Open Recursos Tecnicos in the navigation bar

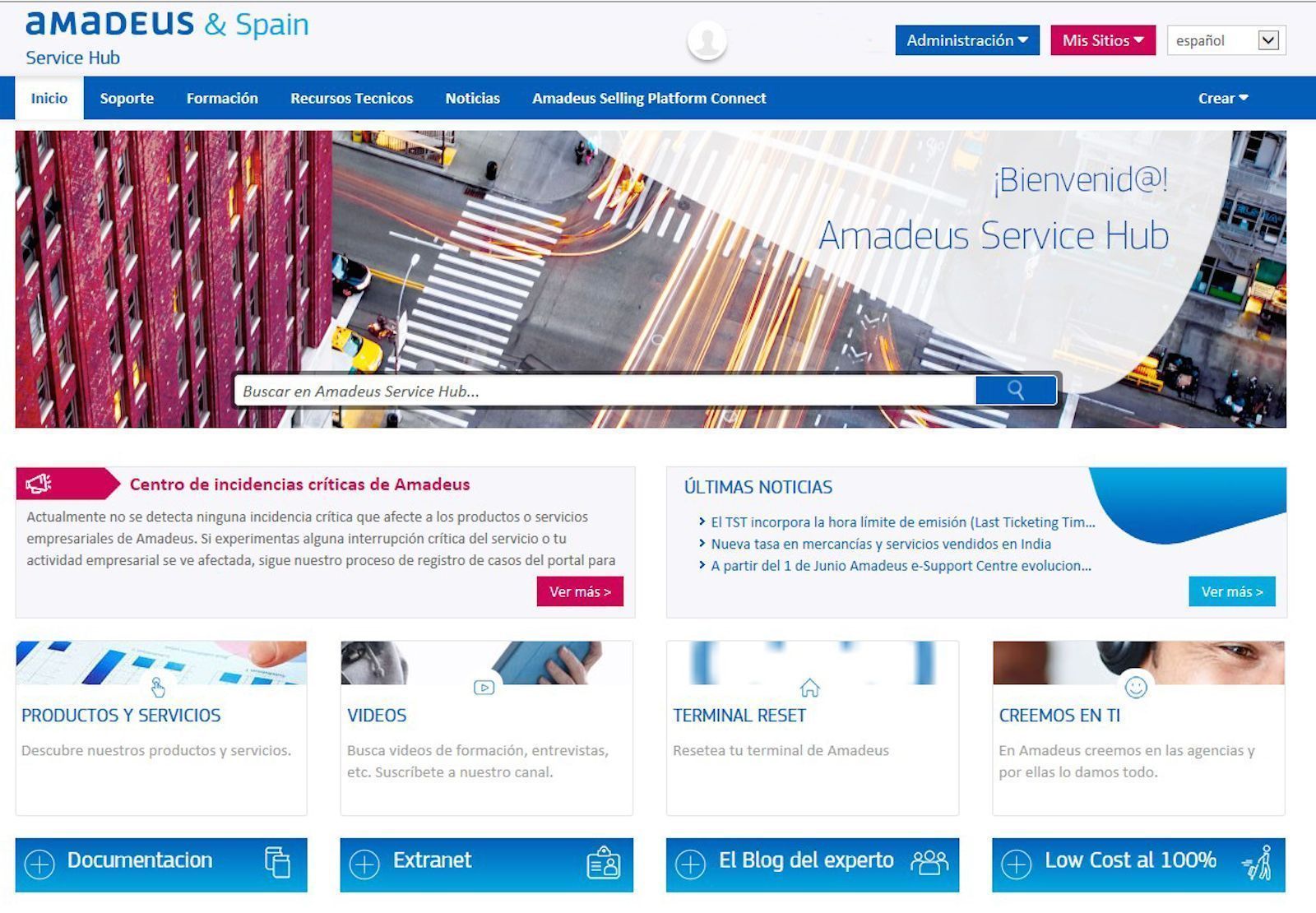tap(351, 98)
